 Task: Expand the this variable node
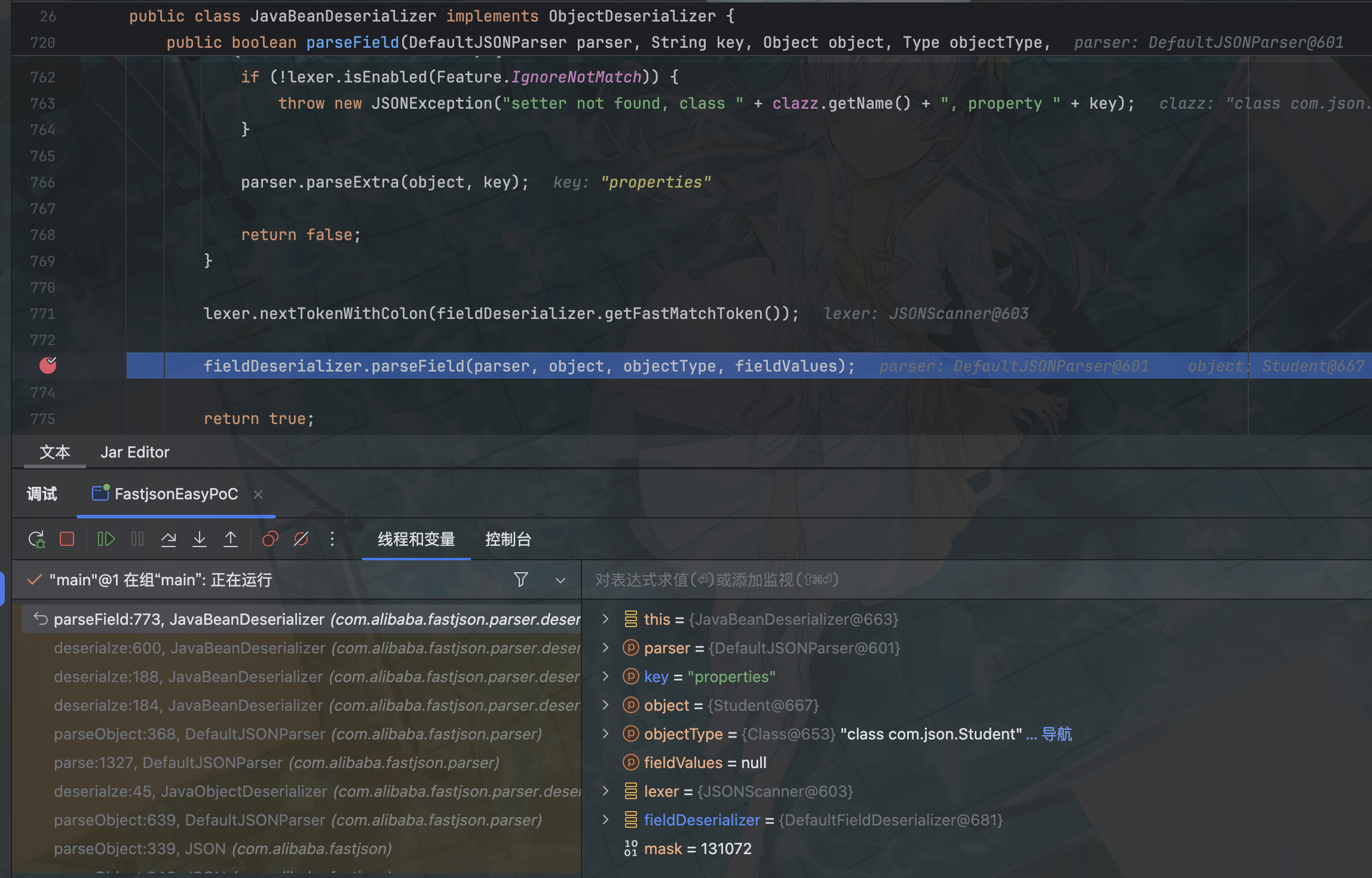605,619
